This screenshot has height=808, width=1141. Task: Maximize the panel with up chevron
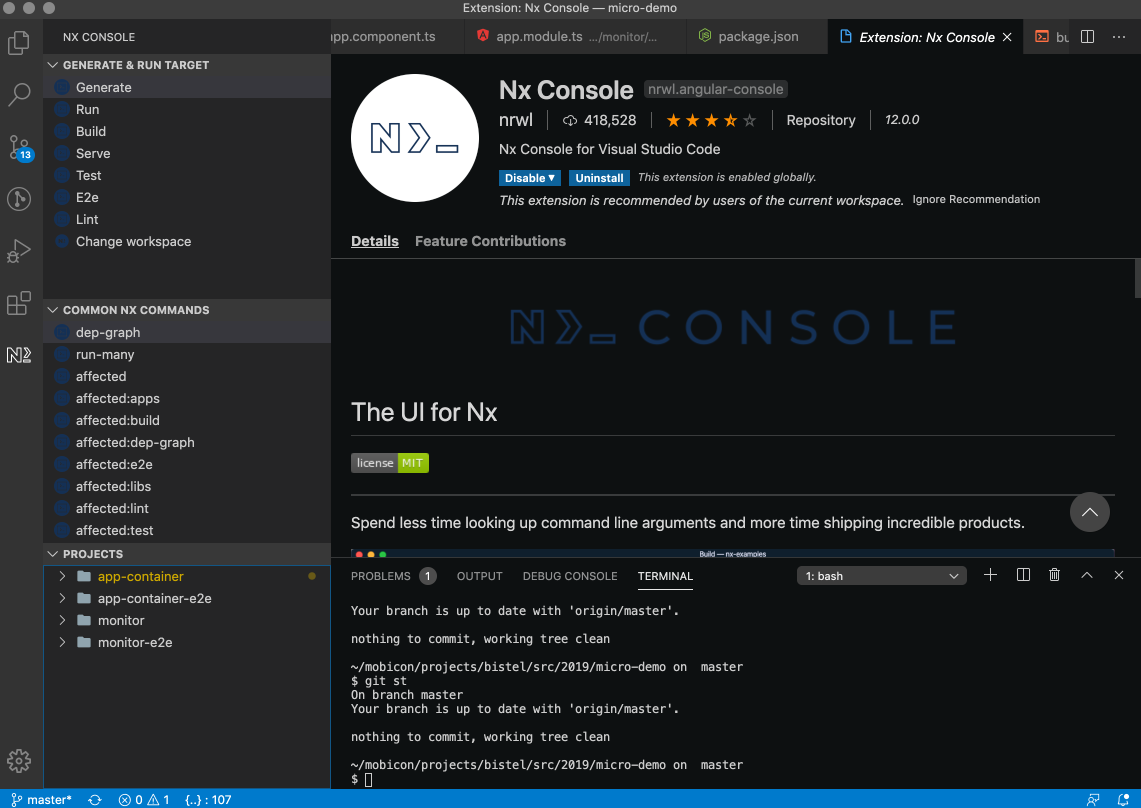click(1086, 575)
